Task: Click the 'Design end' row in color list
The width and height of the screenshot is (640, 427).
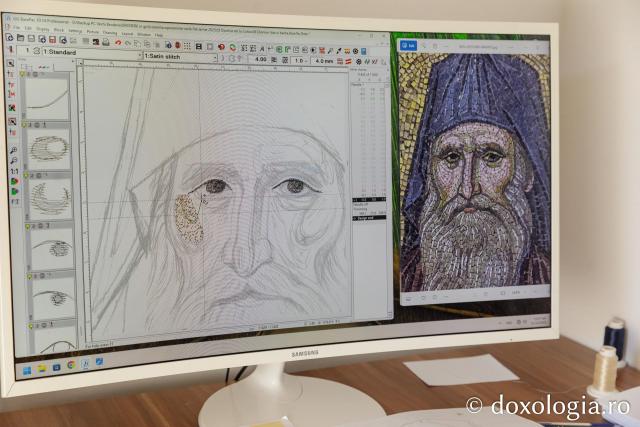Action: coord(369,216)
